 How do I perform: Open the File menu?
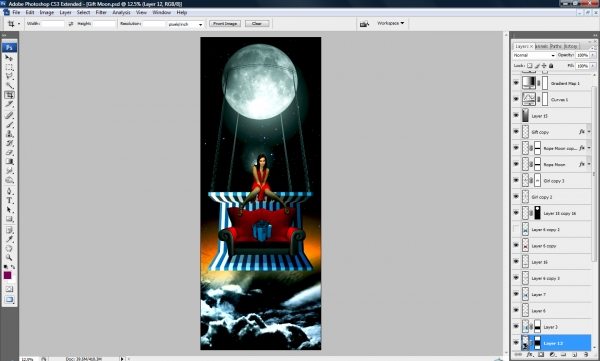coord(16,13)
